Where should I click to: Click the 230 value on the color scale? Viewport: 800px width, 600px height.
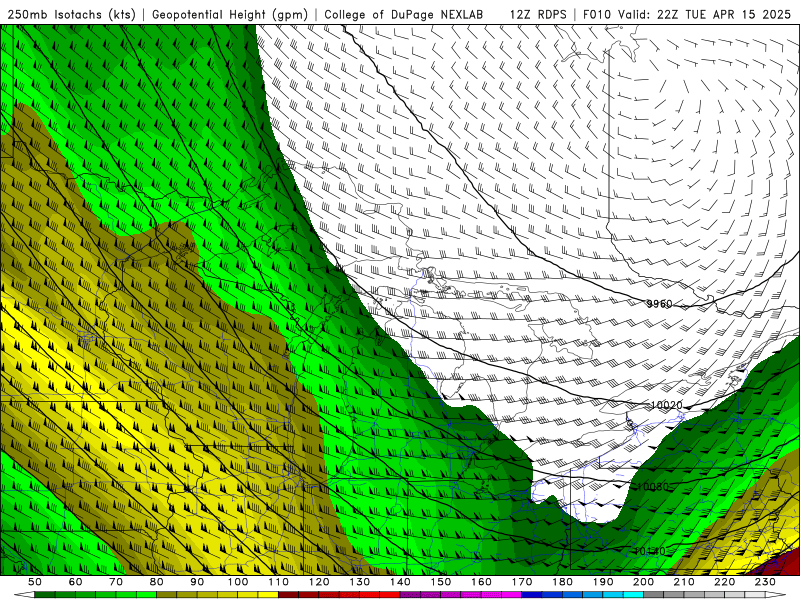click(x=765, y=582)
